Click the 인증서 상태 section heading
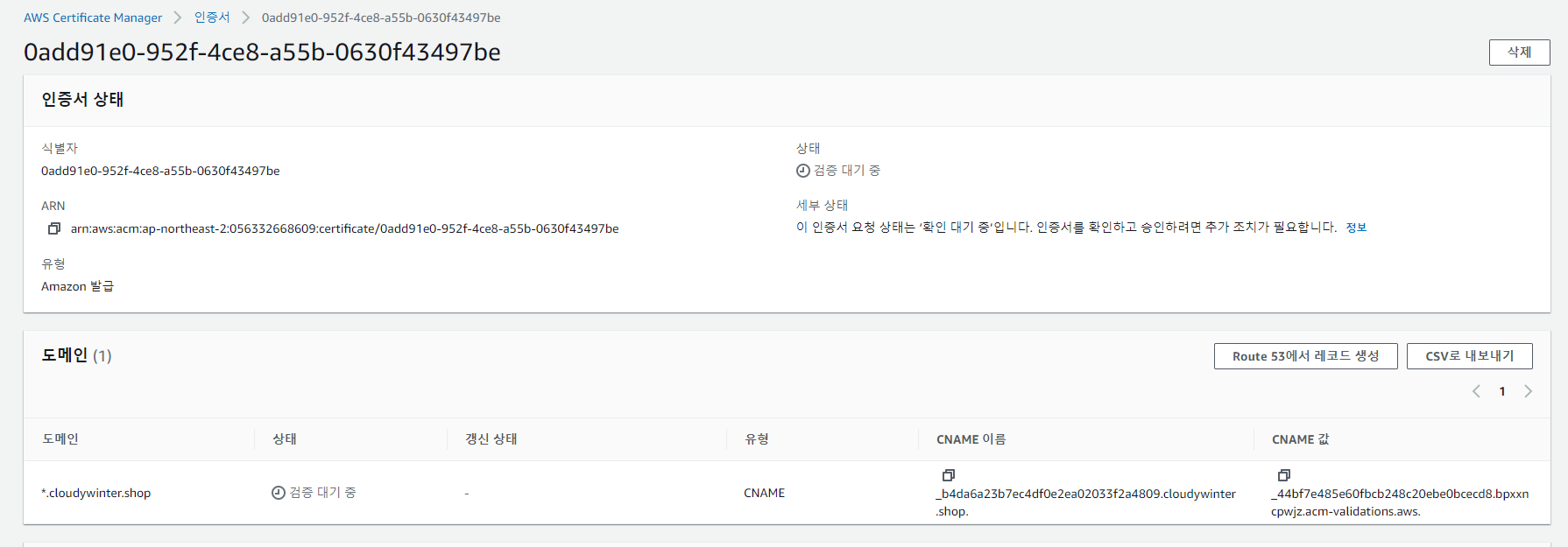This screenshot has width=1568, height=547. pos(82,100)
